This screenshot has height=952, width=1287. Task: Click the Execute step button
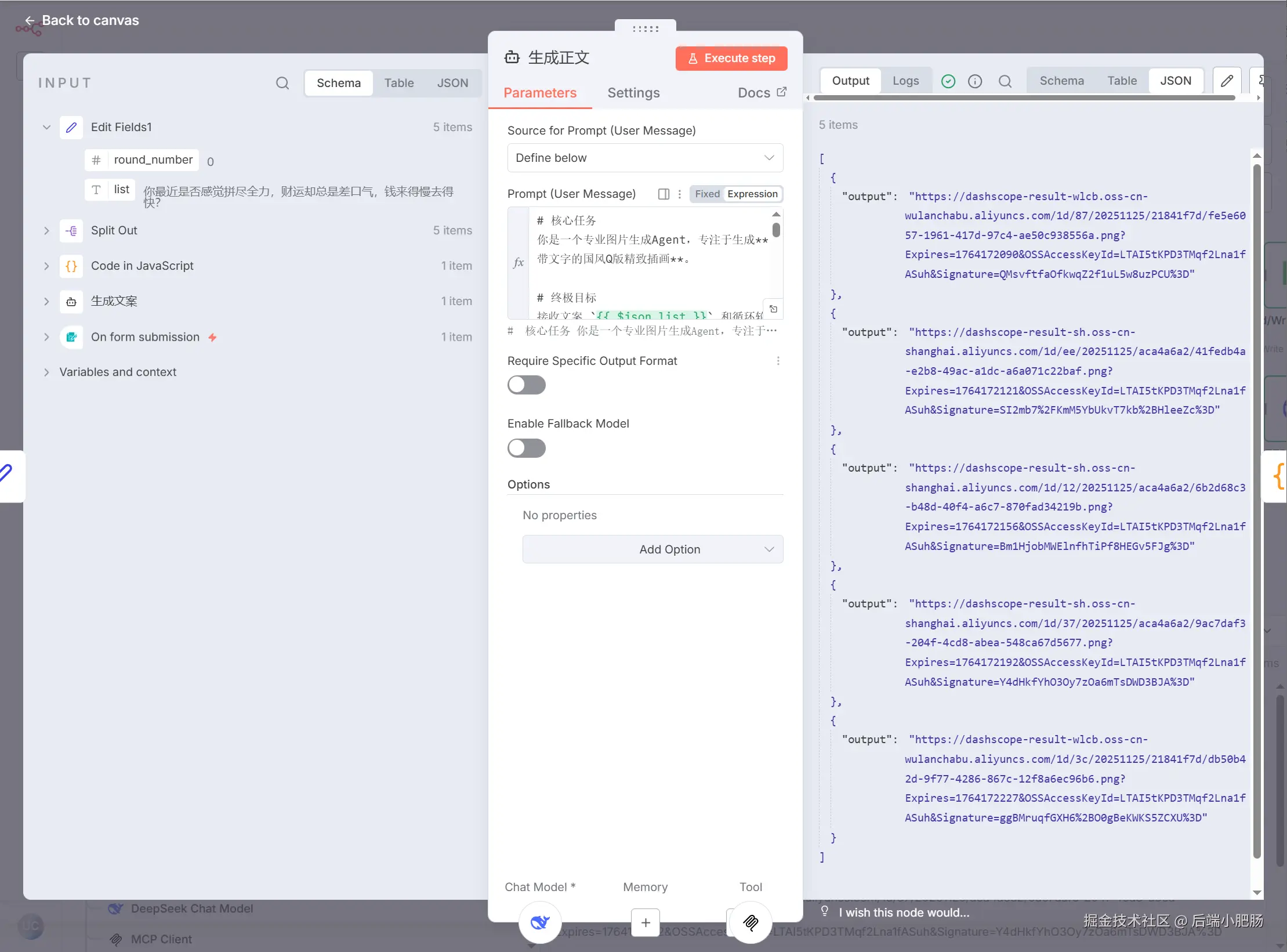(x=731, y=58)
